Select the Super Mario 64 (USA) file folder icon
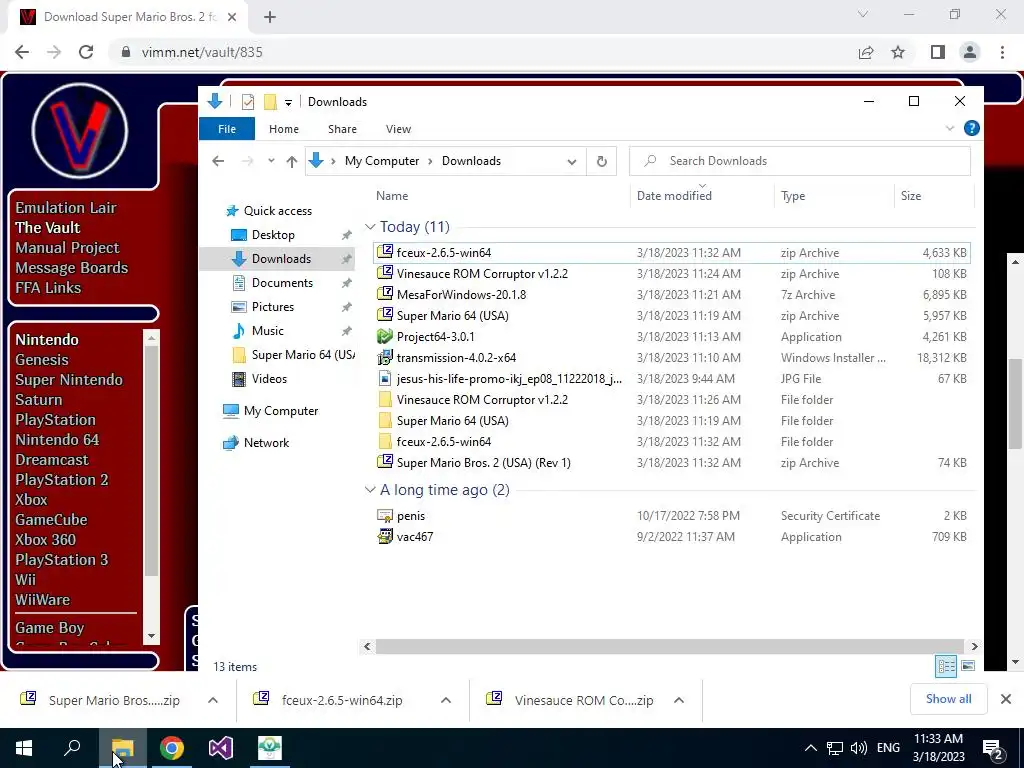The width and height of the screenshot is (1024, 768). [385, 421]
